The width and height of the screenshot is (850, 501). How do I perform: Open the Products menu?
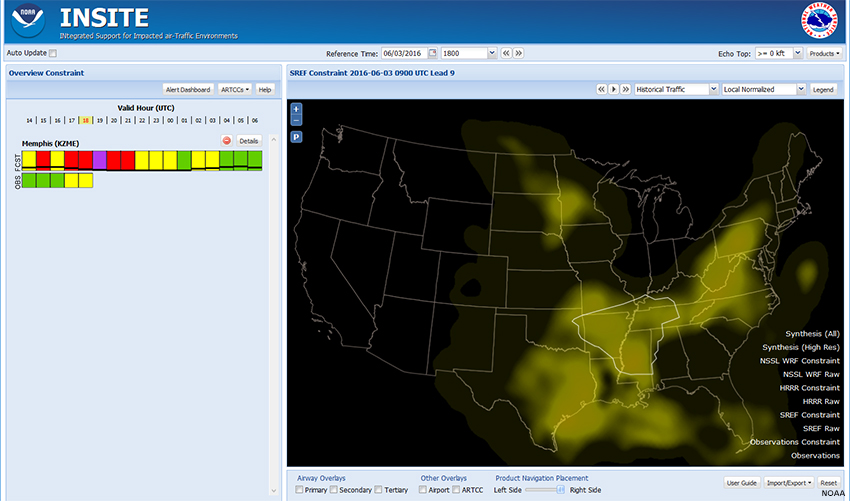pyautogui.click(x=825, y=53)
